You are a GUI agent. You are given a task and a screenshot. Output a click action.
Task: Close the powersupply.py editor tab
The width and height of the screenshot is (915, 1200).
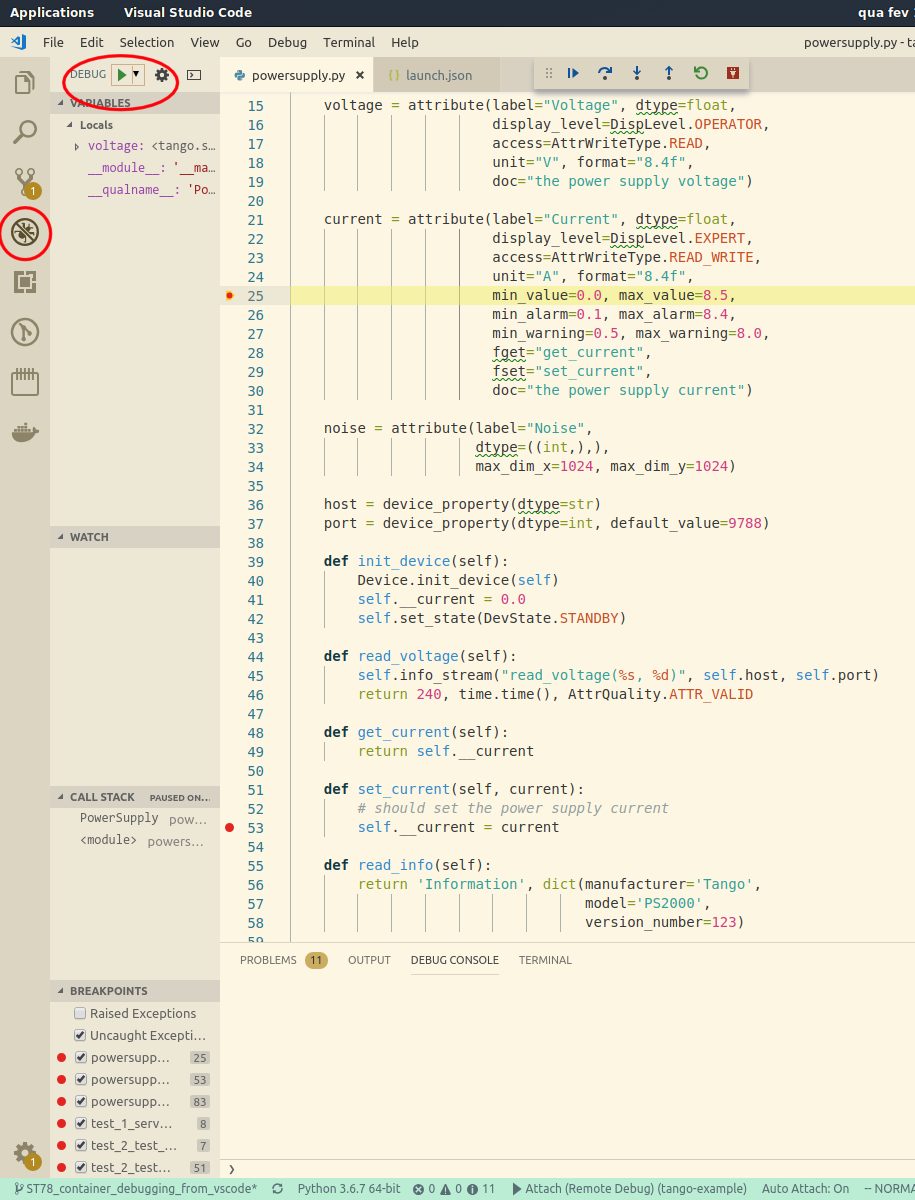pyautogui.click(x=359, y=75)
